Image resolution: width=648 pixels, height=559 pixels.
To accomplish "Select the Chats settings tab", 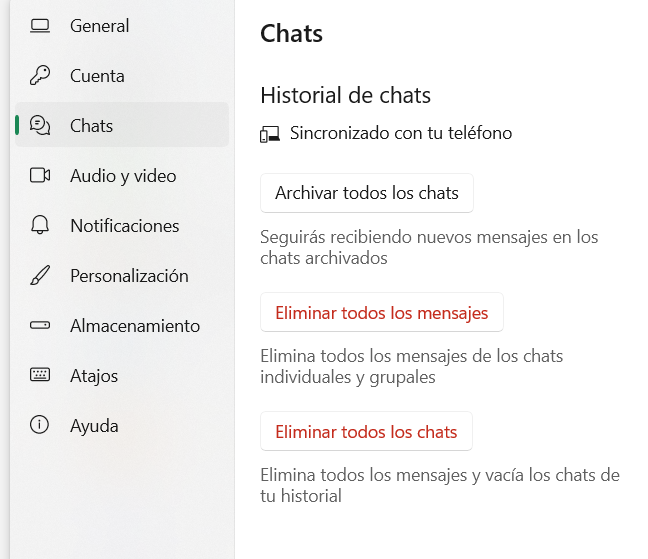I will coord(92,126).
